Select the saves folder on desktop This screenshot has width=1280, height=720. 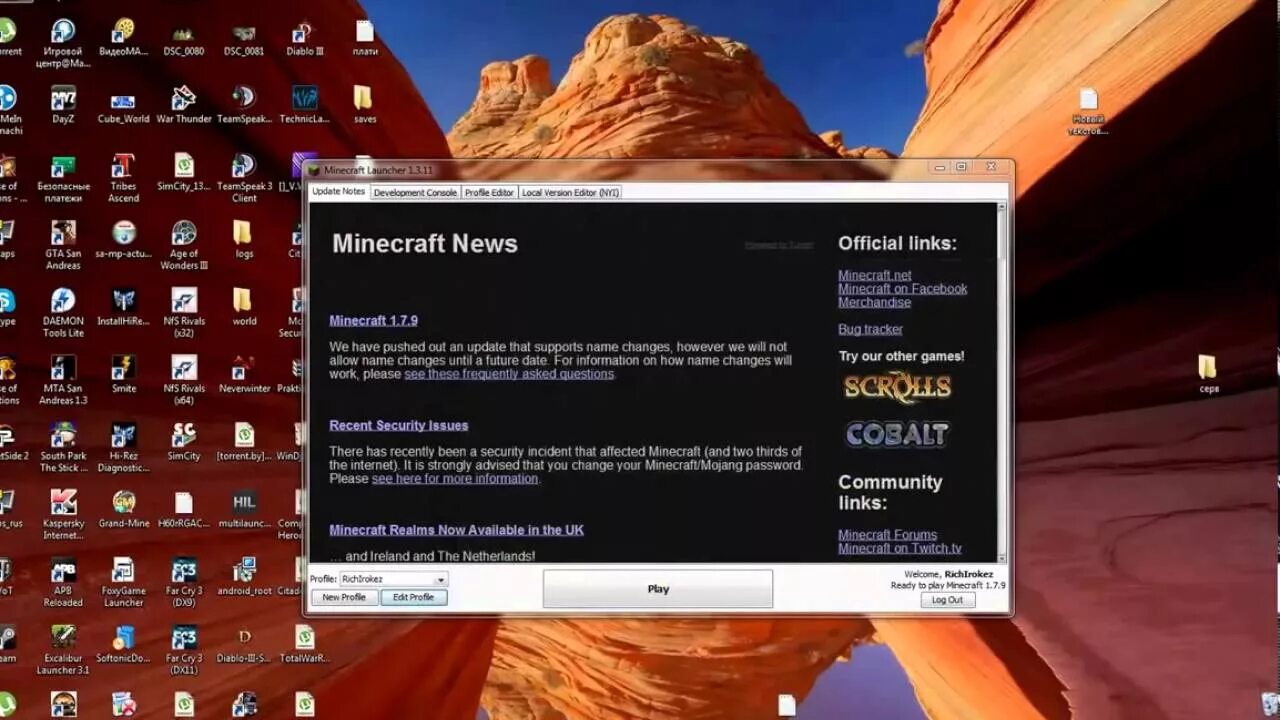364,105
